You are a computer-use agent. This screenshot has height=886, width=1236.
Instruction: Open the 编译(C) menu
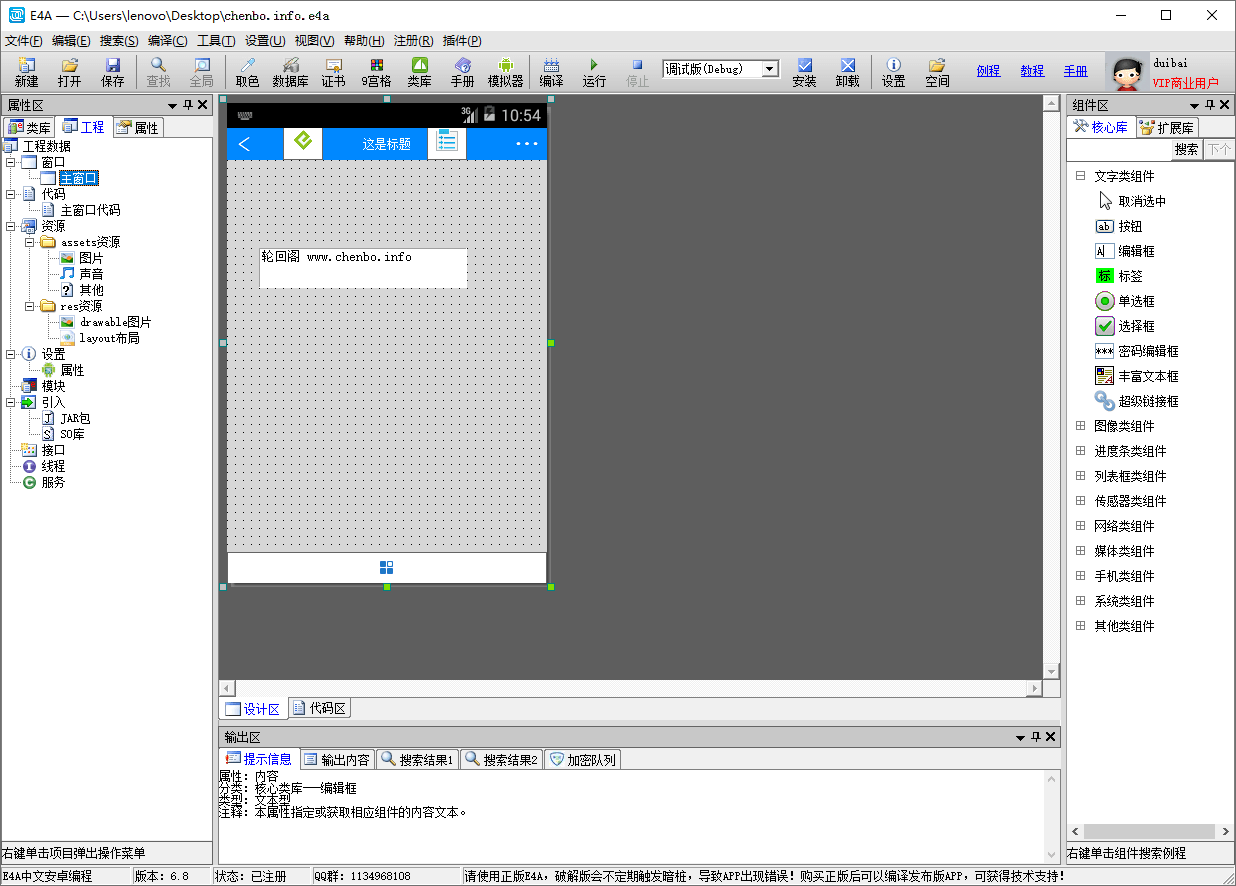(x=167, y=41)
